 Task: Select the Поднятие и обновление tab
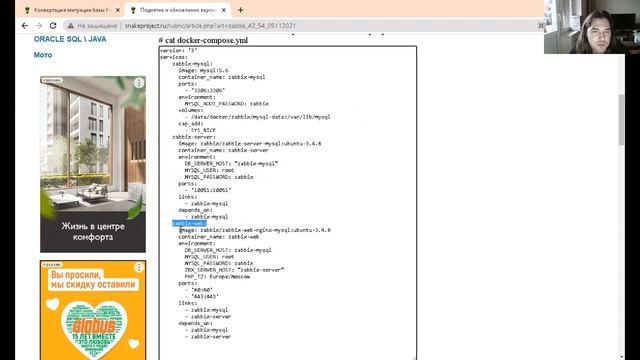(178, 10)
